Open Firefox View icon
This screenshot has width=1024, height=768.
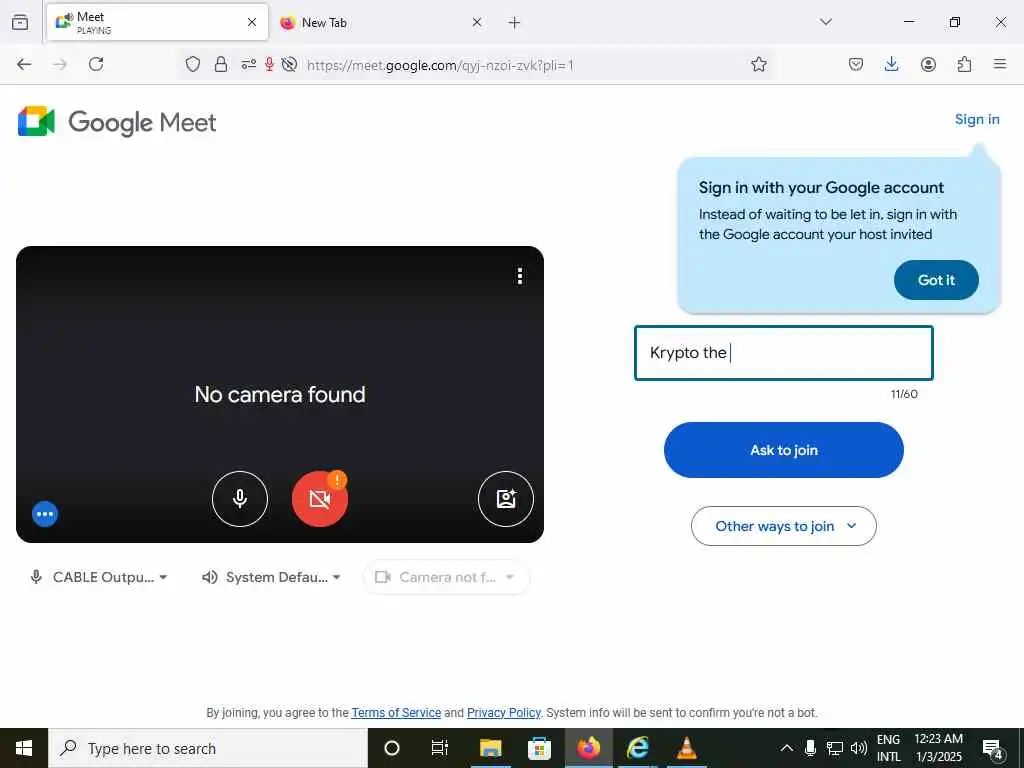pos(20,22)
